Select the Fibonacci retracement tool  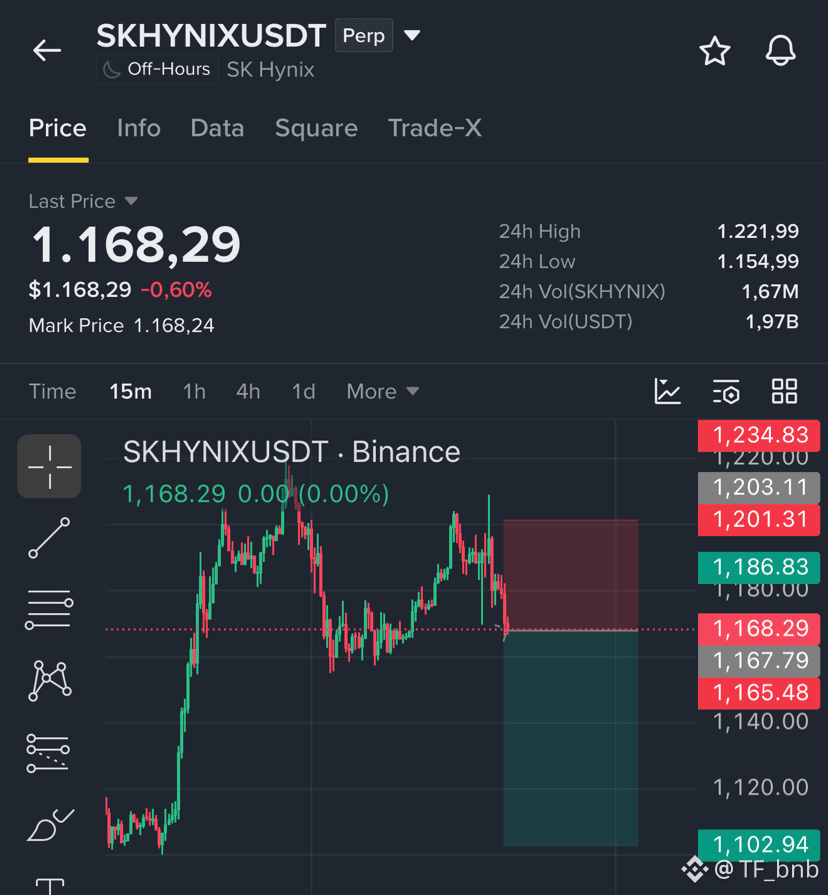point(49,753)
